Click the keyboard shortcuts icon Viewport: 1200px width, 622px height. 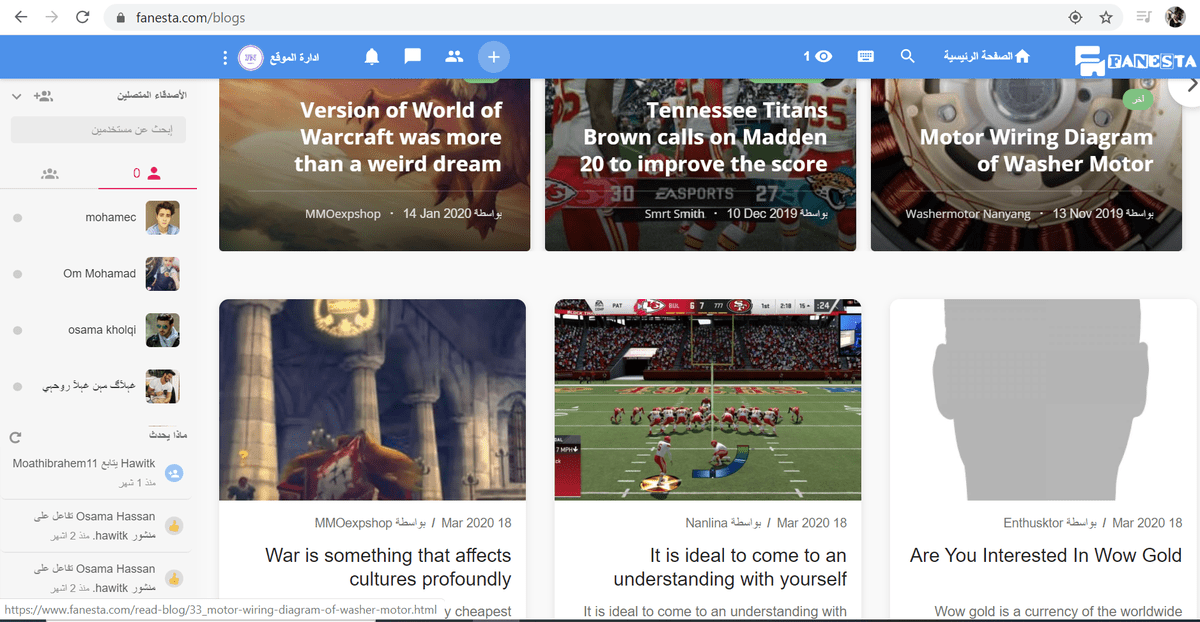tap(865, 57)
